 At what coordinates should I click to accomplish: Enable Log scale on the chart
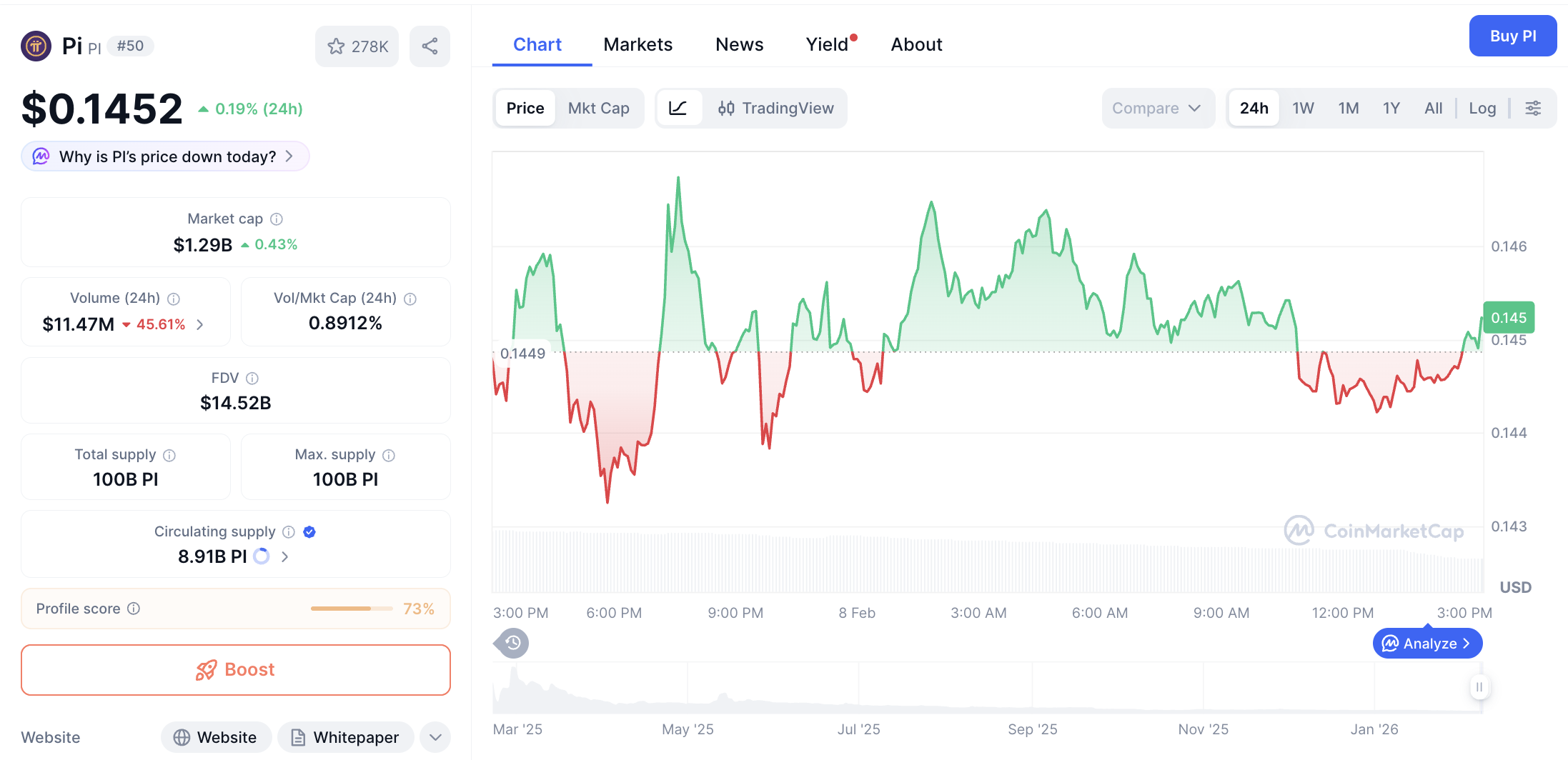tap(1482, 108)
